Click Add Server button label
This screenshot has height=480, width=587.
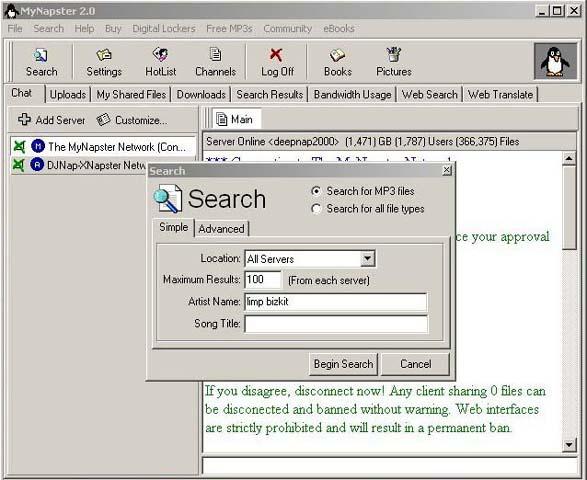[x=60, y=120]
